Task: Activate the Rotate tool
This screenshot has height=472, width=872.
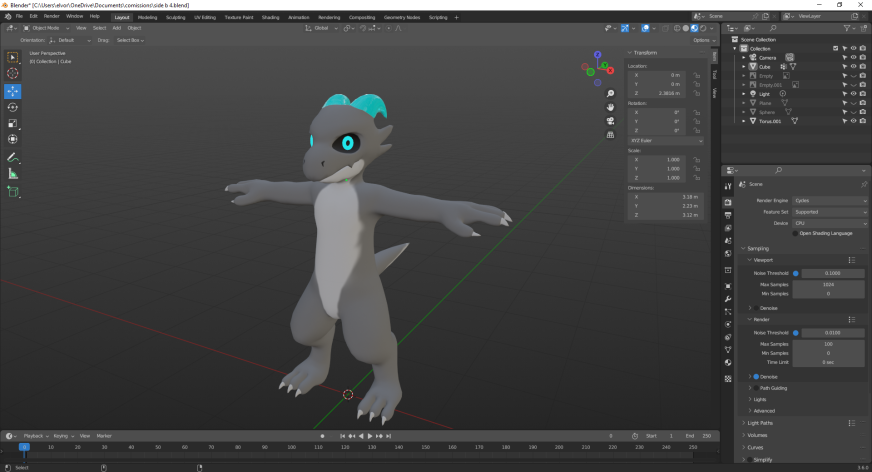Action: [13, 107]
